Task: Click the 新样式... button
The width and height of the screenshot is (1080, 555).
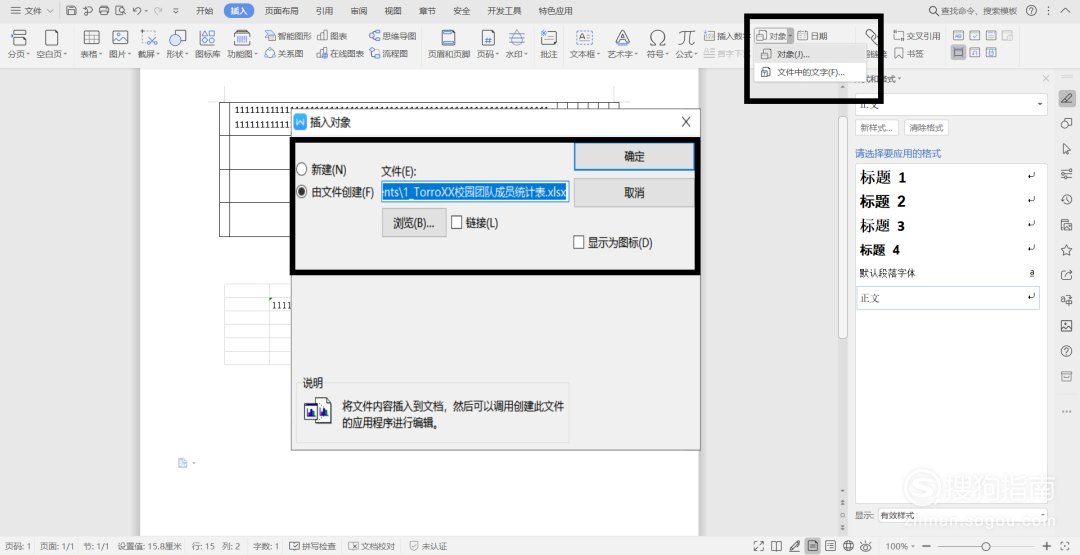Action: click(x=877, y=127)
